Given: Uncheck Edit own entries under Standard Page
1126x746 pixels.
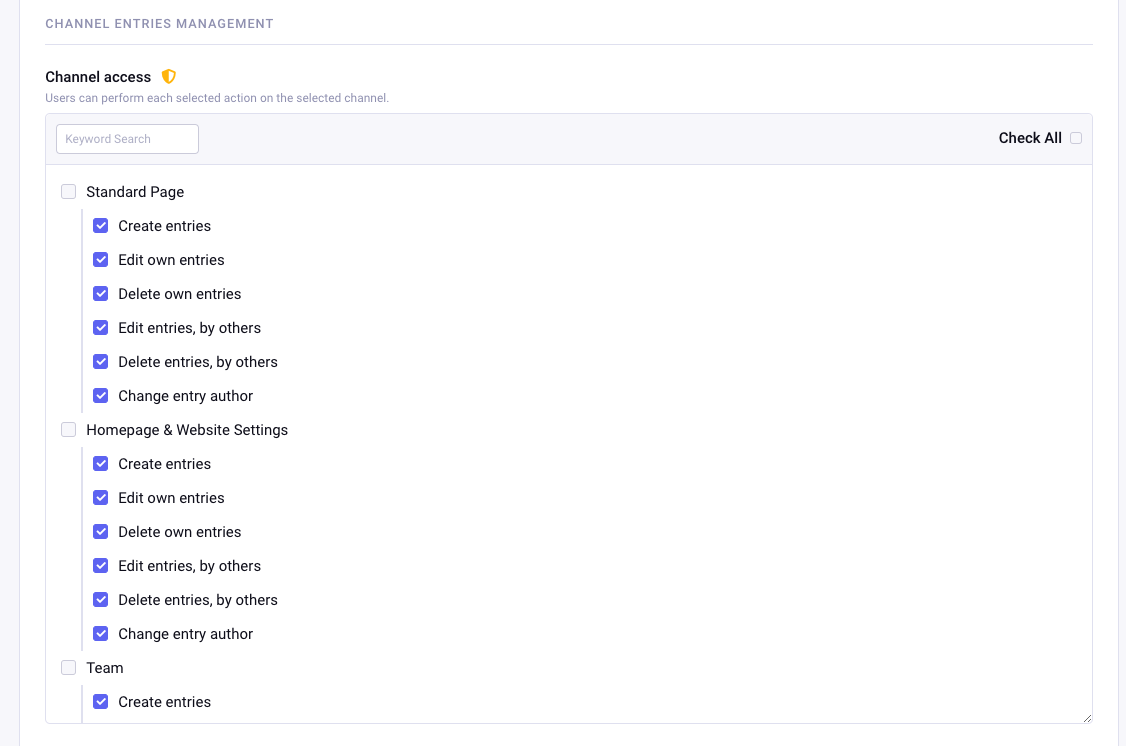Looking at the screenshot, I should [x=101, y=259].
